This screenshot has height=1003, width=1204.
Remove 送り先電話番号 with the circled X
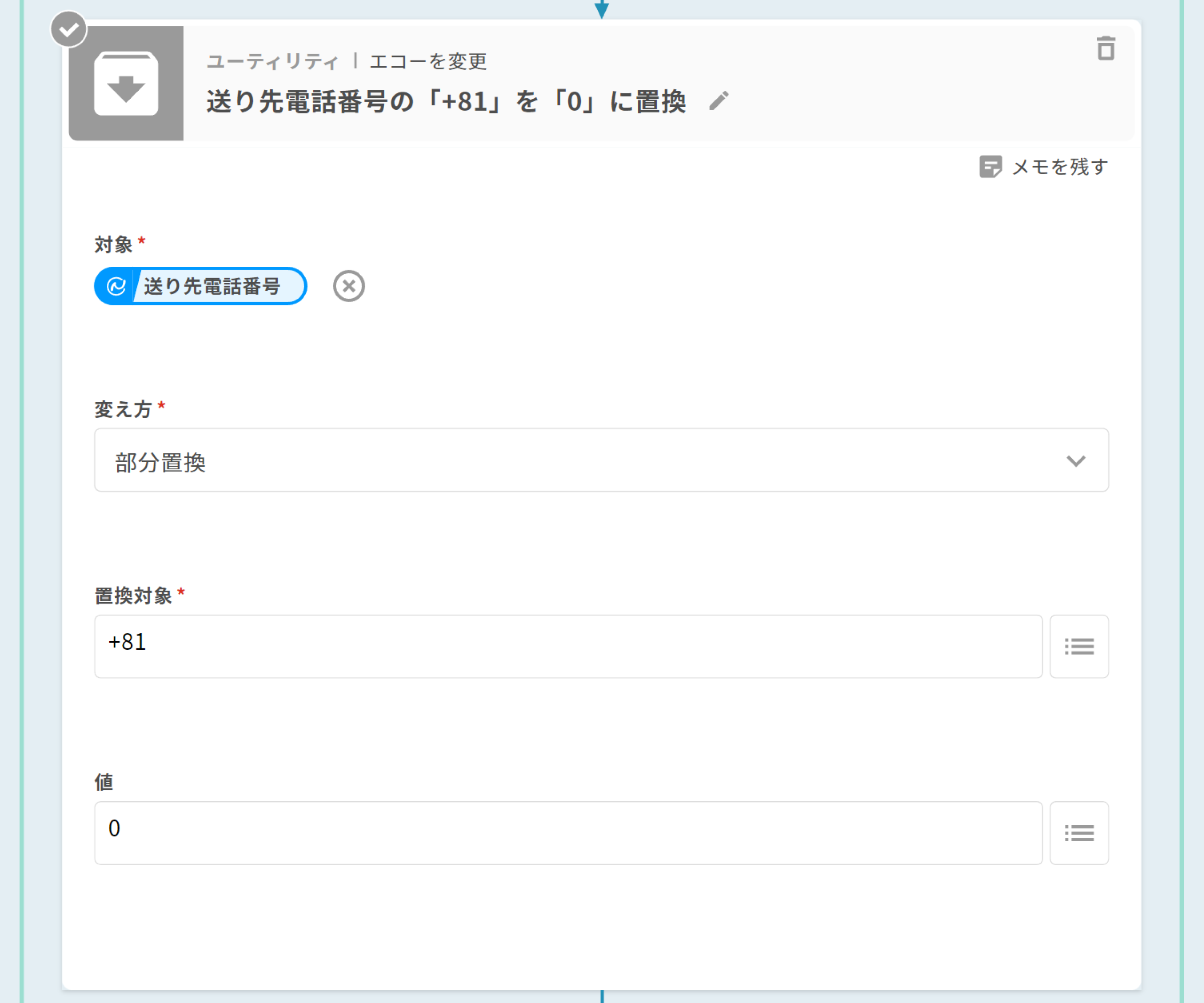(x=349, y=286)
